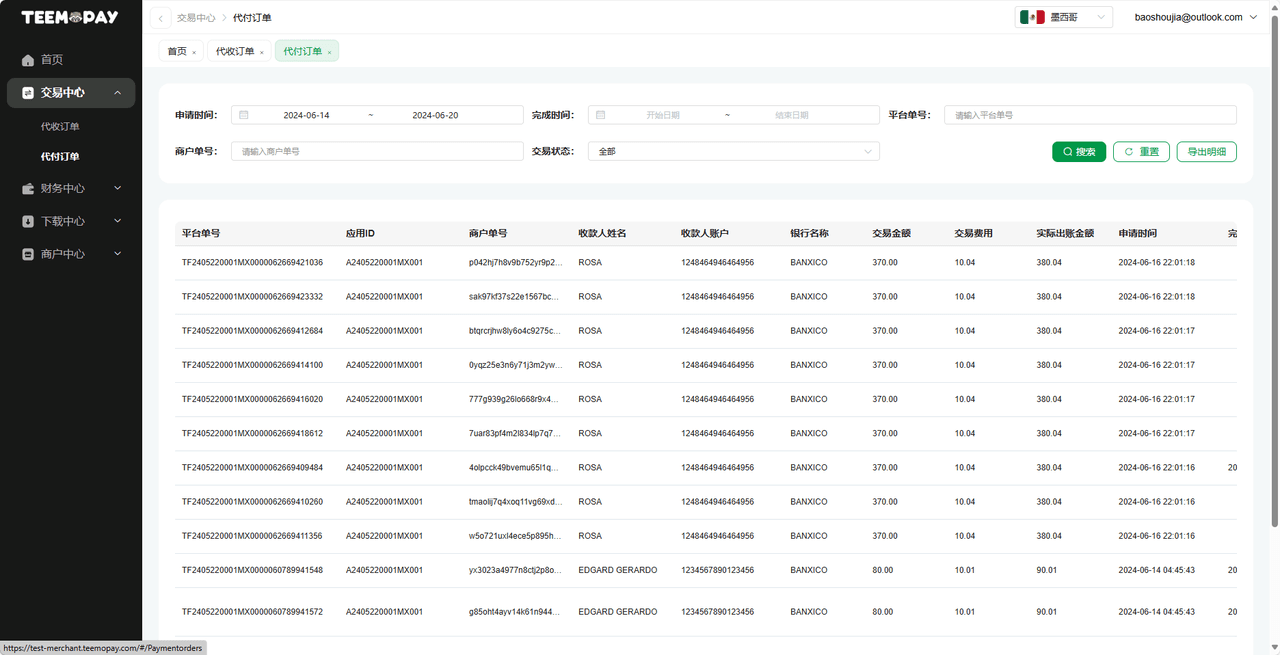Open the 交易状态 dropdown
This screenshot has width=1280, height=655.
734,152
